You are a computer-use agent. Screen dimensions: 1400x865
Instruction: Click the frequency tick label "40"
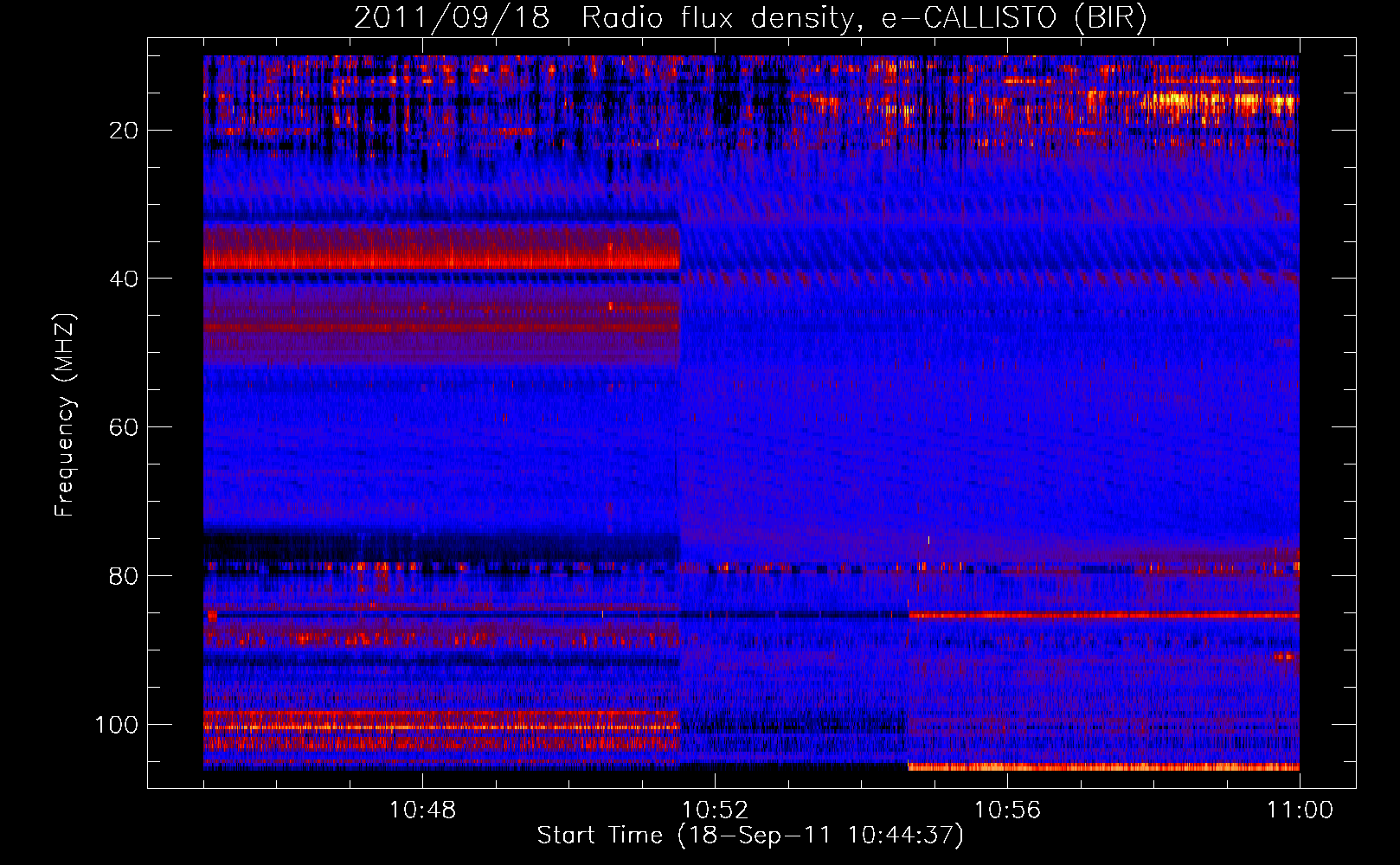point(125,279)
